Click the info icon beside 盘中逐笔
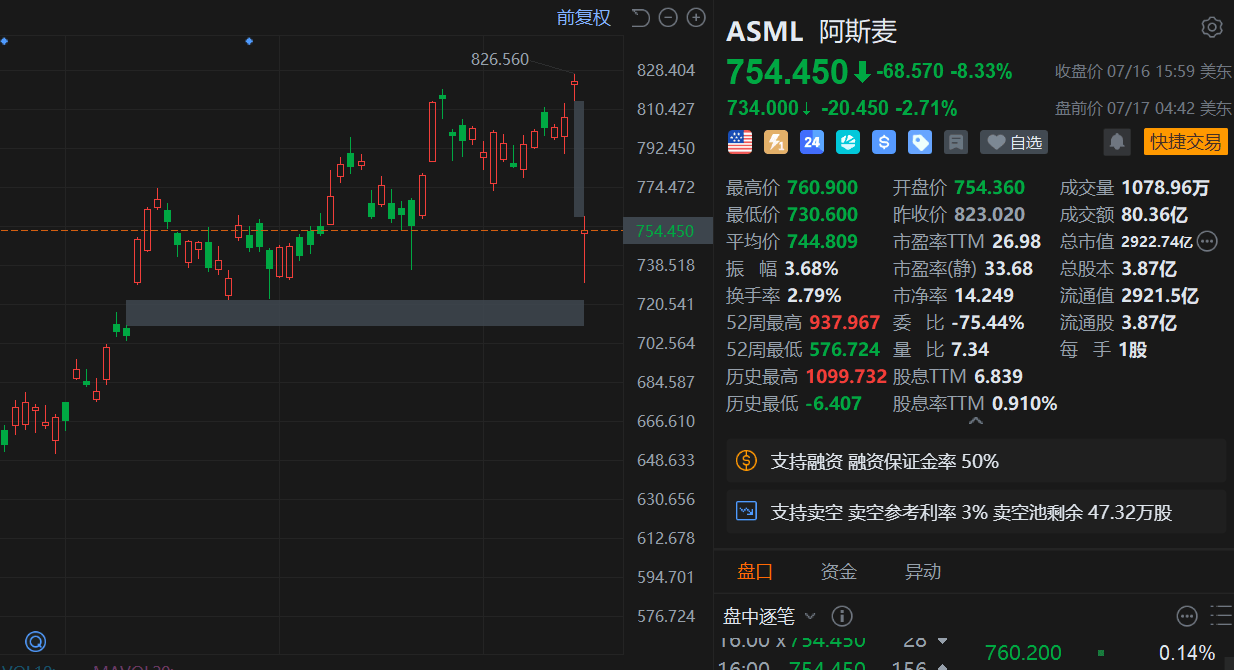The height and width of the screenshot is (670, 1234). tap(842, 616)
